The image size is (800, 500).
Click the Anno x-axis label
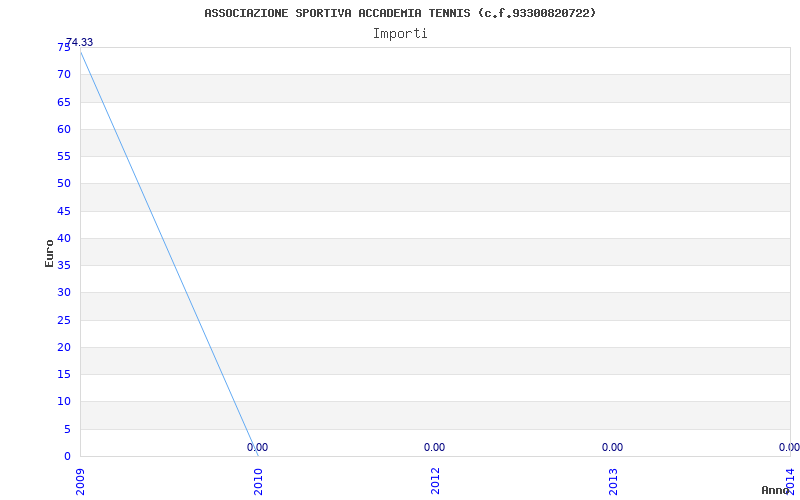click(775, 490)
